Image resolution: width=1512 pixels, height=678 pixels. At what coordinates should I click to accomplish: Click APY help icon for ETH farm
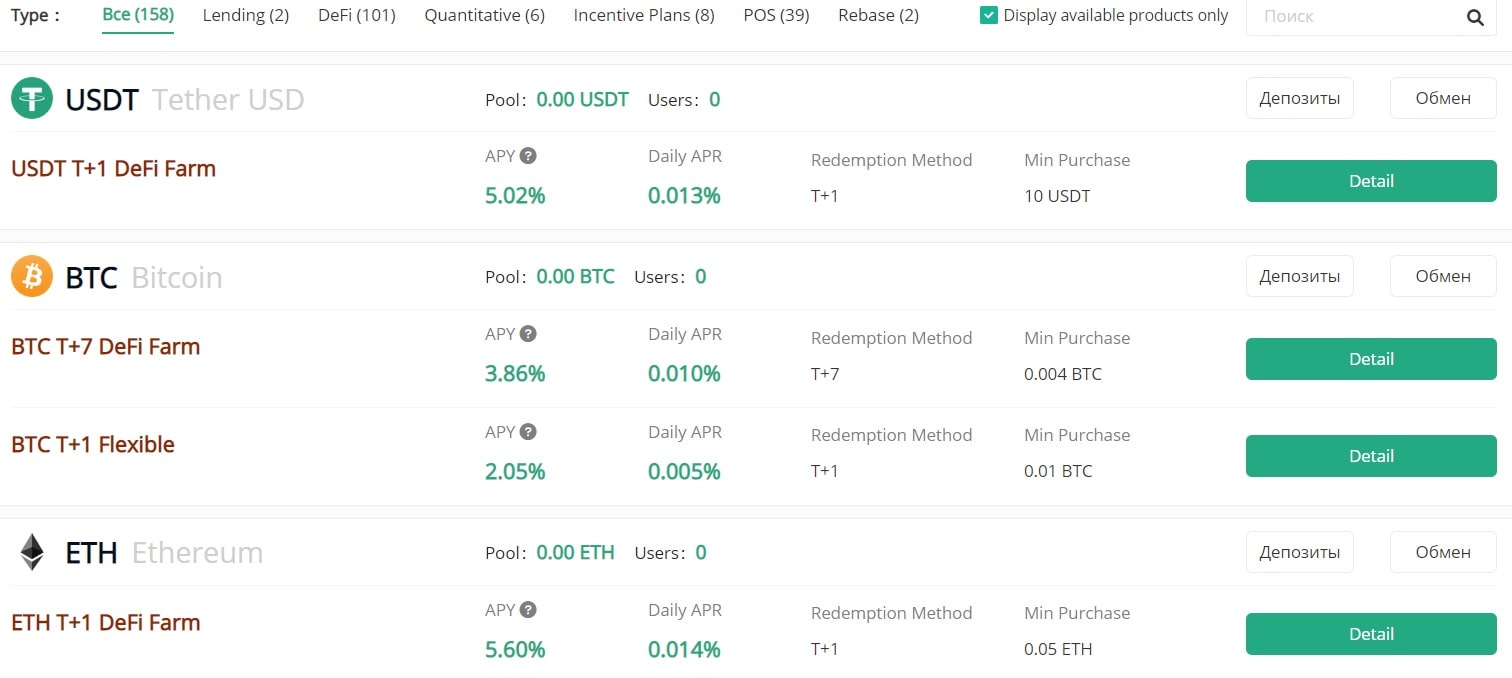(x=528, y=610)
